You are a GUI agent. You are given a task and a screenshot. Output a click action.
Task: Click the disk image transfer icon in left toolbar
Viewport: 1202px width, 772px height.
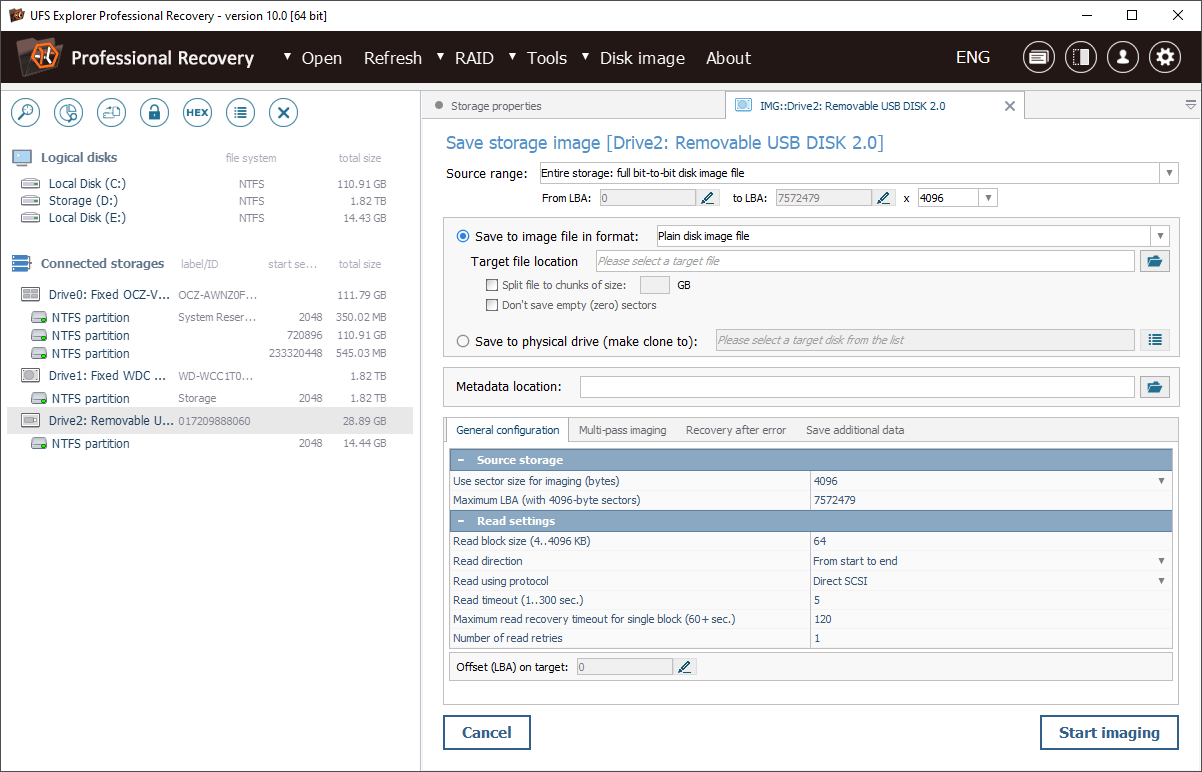[x=111, y=113]
